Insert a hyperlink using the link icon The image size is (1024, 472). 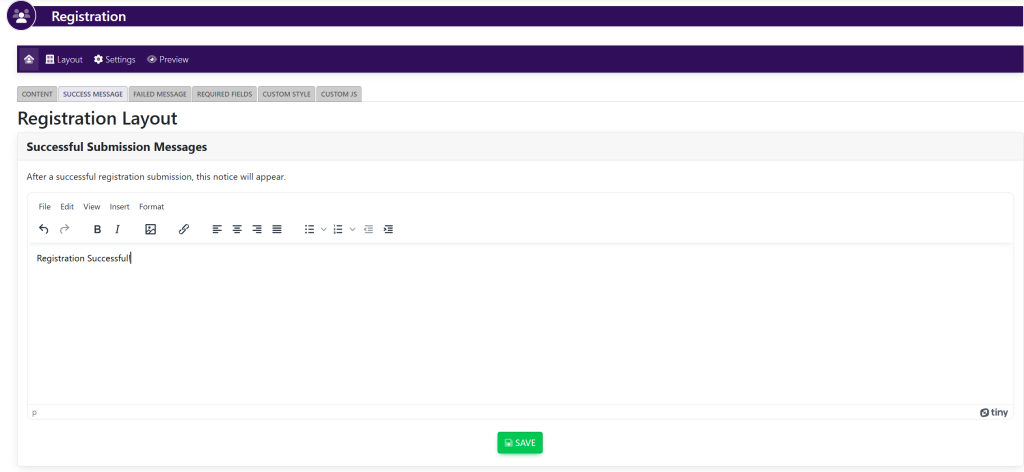coord(184,229)
